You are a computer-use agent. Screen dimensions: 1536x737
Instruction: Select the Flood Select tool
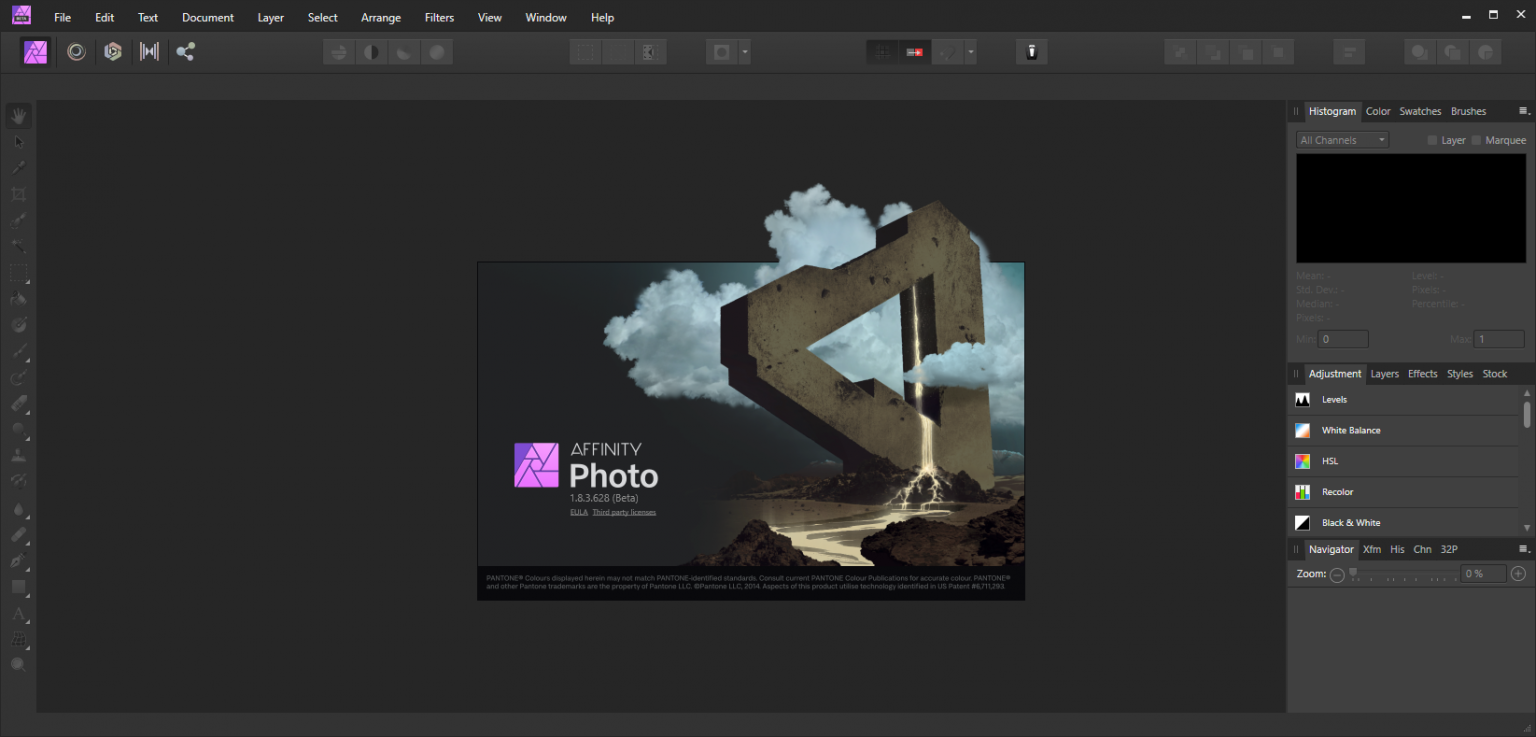[x=19, y=246]
